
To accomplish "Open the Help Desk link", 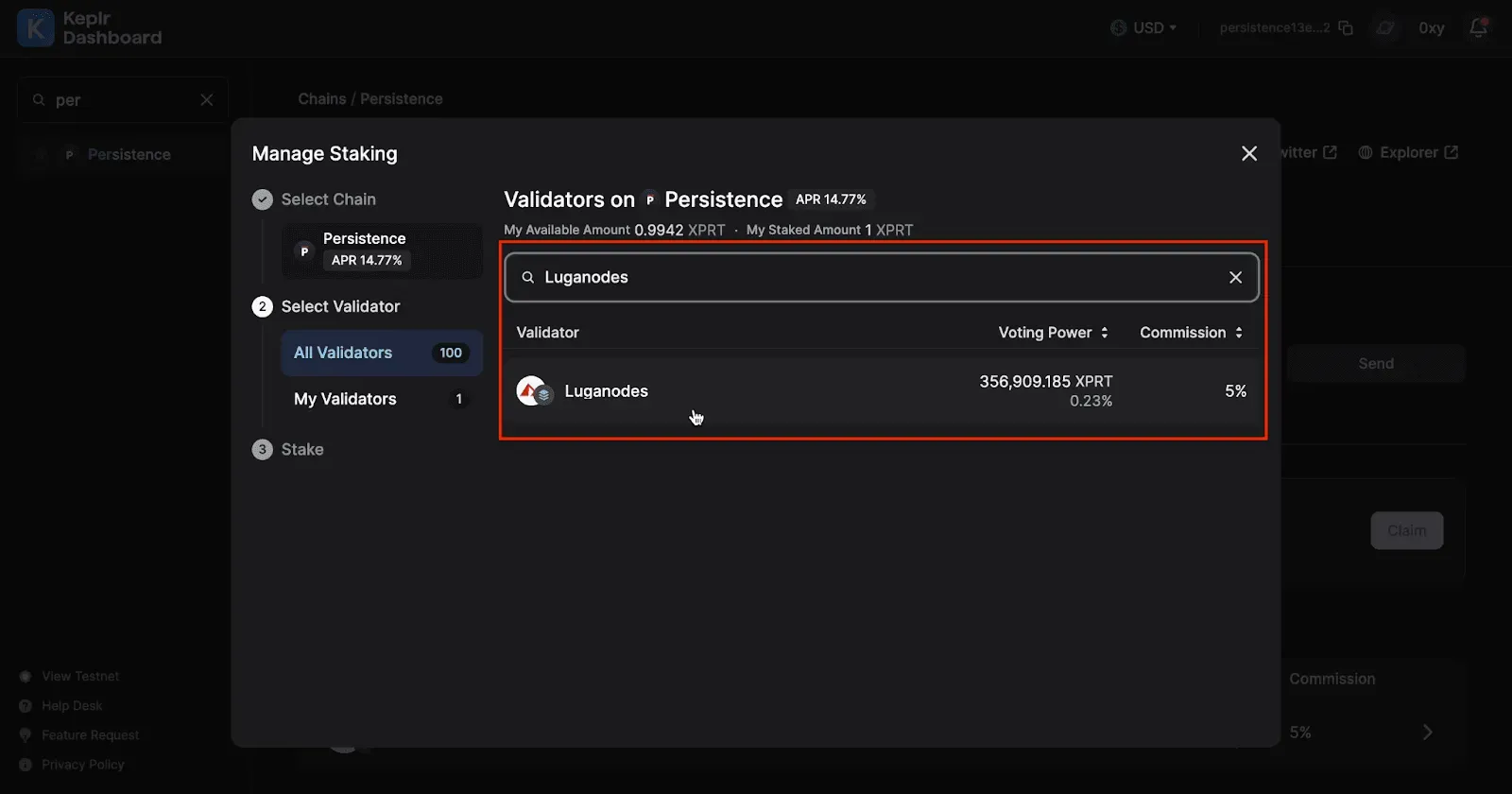I will coord(72,705).
